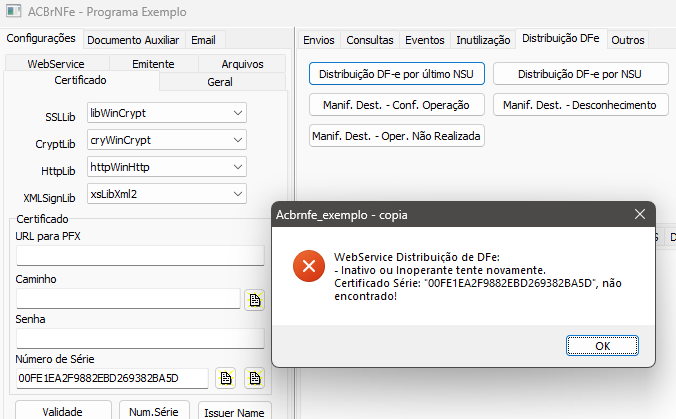
Task: Switch to the Geral tab
Action: [x=220, y=81]
